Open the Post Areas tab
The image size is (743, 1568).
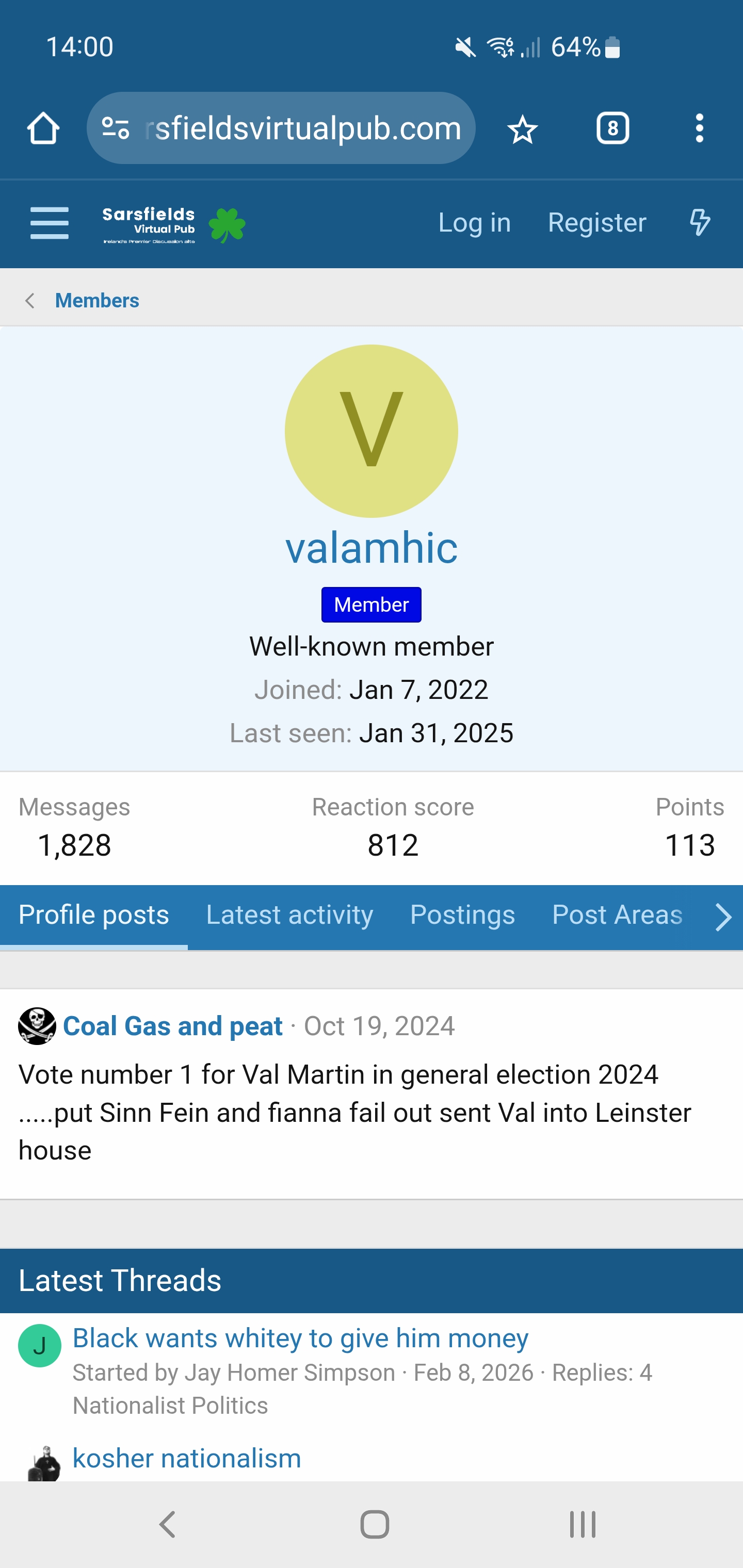pos(616,915)
